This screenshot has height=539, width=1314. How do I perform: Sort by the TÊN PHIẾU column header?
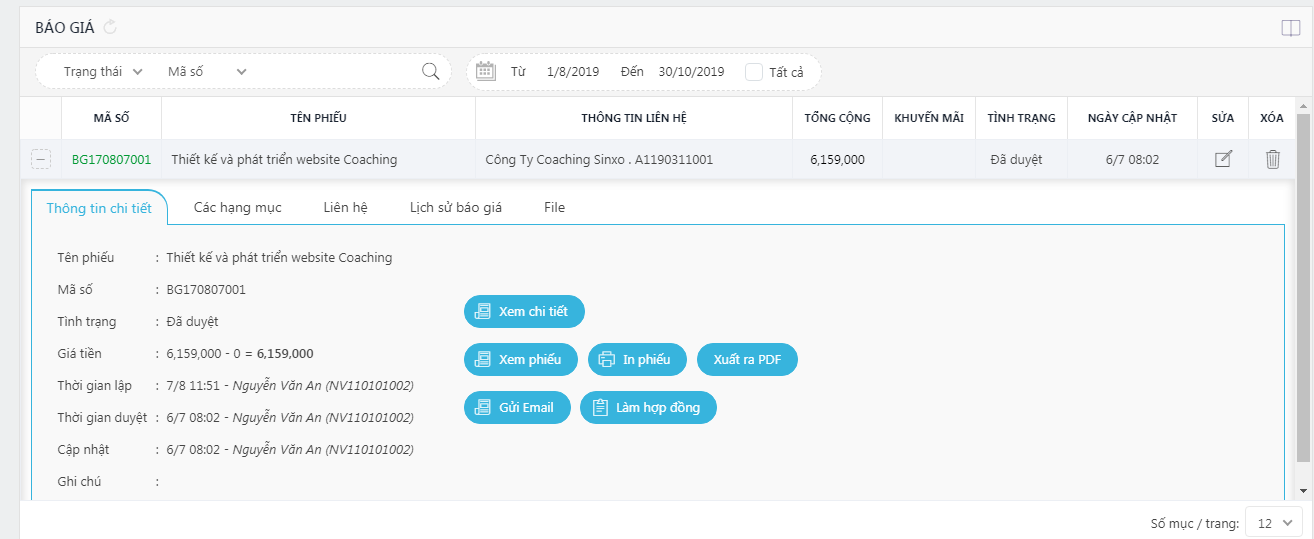318,118
